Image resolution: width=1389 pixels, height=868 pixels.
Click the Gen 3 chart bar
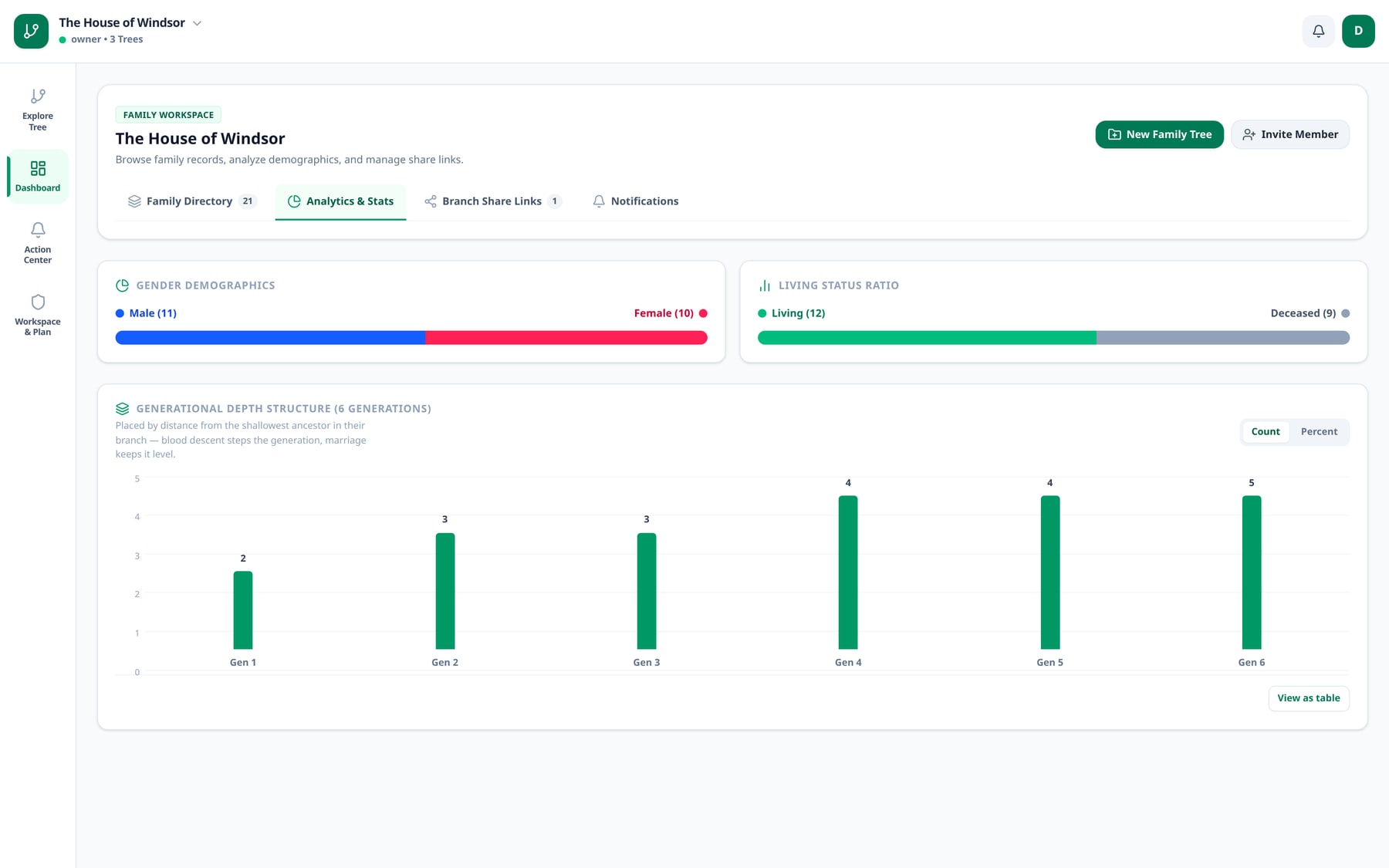[647, 591]
